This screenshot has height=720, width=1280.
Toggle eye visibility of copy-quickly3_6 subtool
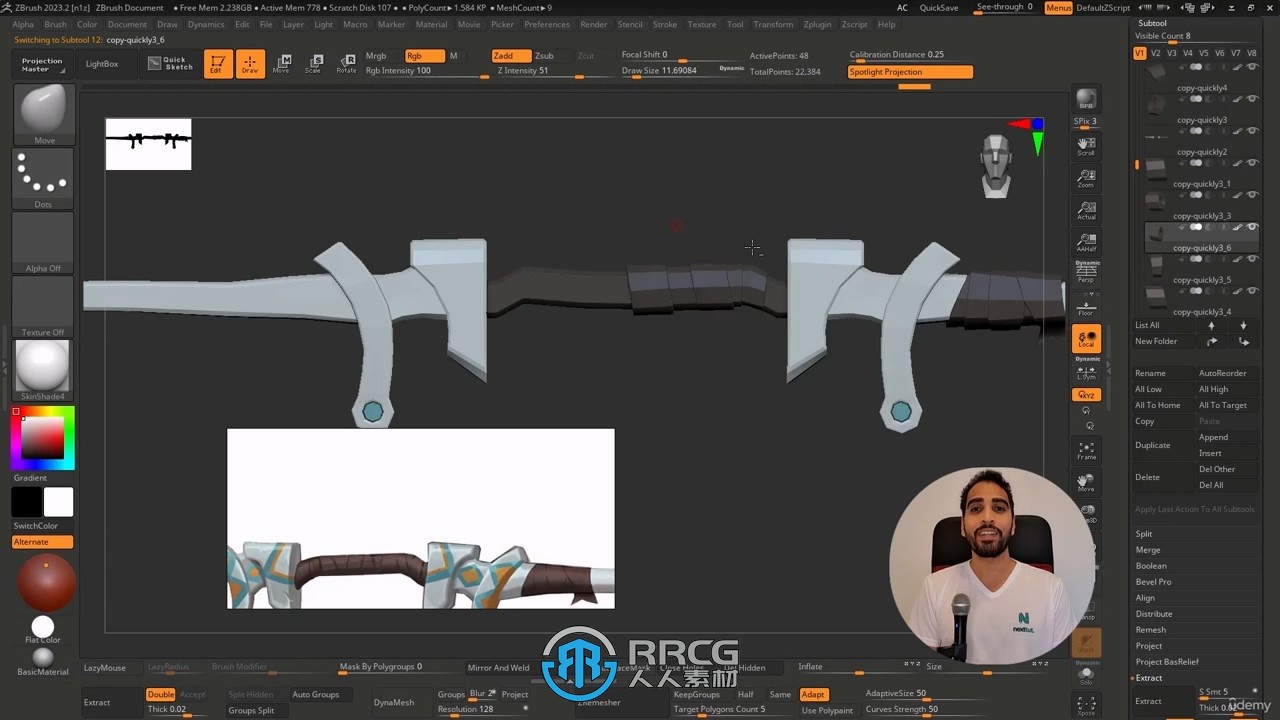pos(1252,227)
